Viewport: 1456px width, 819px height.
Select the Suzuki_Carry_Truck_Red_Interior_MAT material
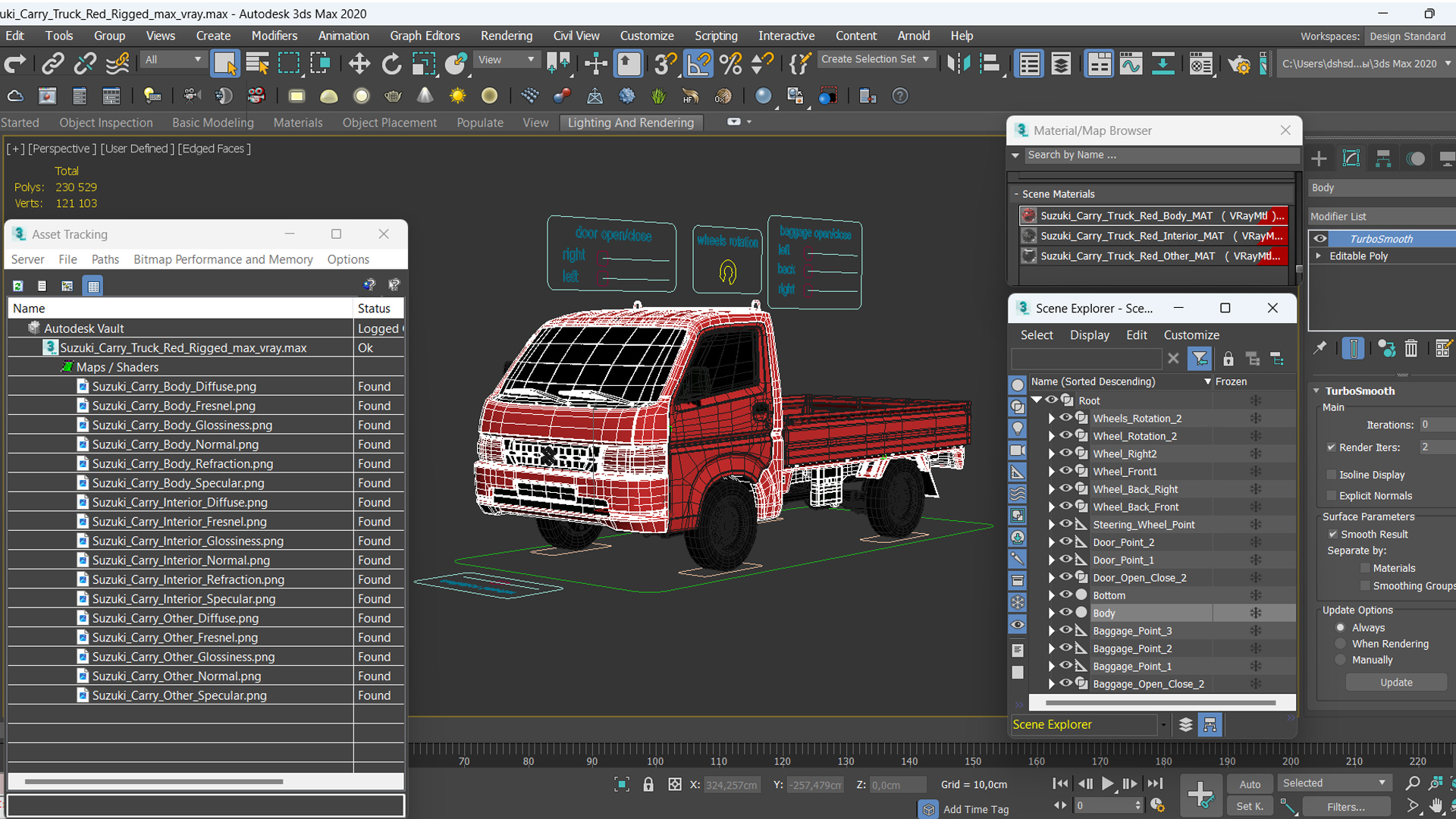(1153, 236)
